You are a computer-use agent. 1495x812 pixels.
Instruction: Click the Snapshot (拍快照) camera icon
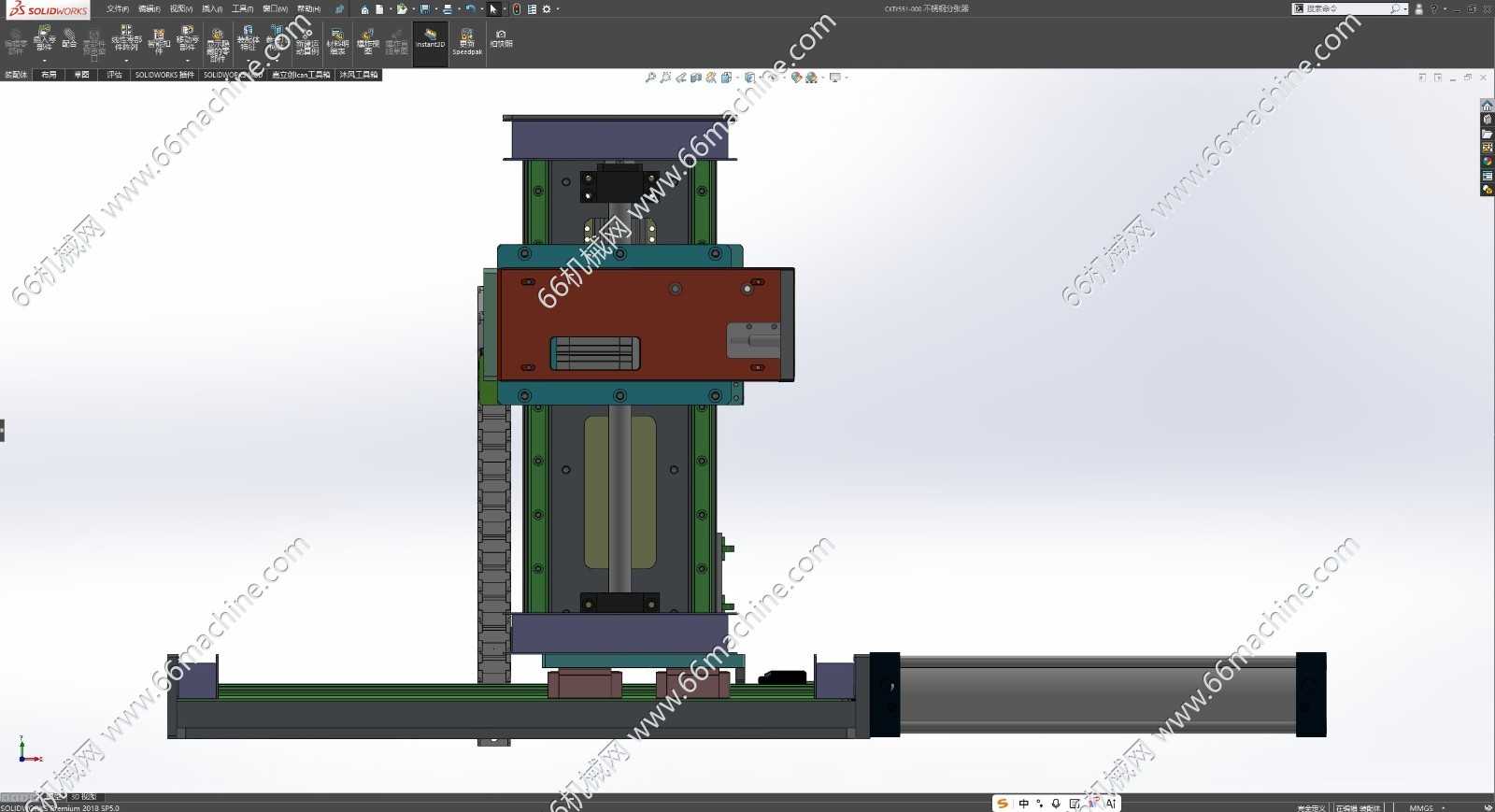[501, 39]
